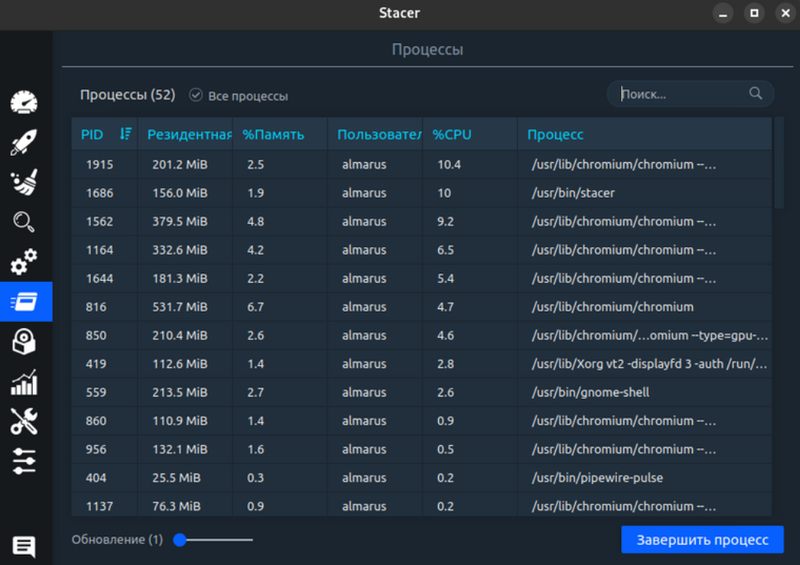Viewport: 800px width, 565px height.
Task: Select the /usr/bin/stacer process row
Action: (x=421, y=193)
